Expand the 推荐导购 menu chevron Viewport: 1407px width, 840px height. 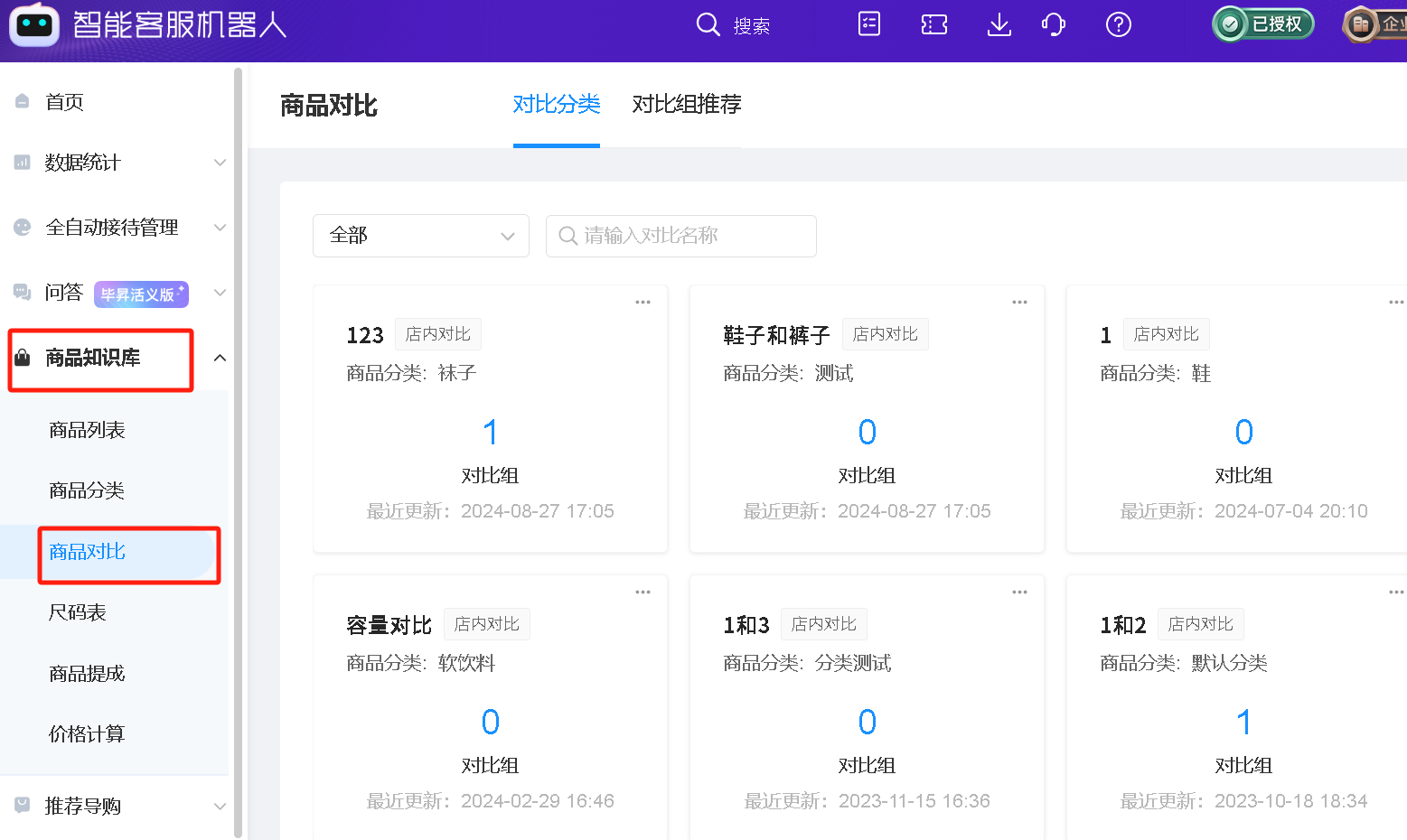click(x=220, y=806)
